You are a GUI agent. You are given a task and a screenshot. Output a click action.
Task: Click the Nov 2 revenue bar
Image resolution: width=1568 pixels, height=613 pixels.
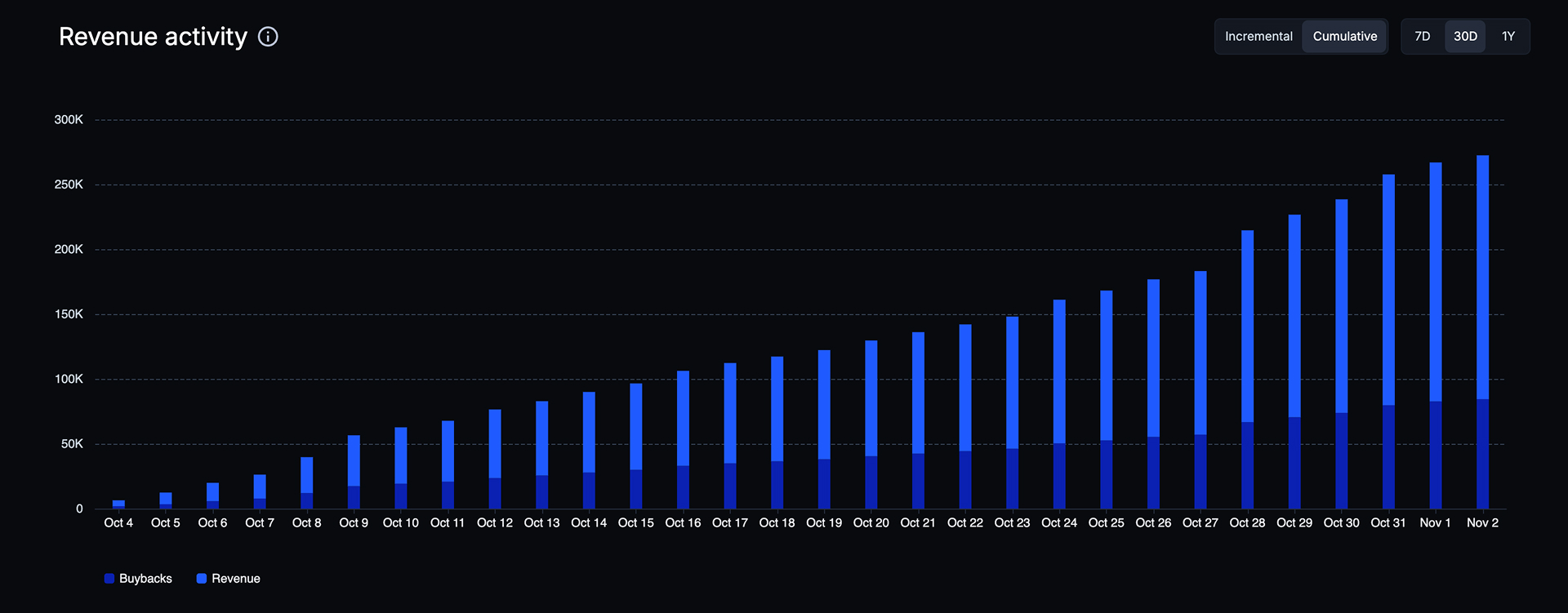pos(1482,278)
